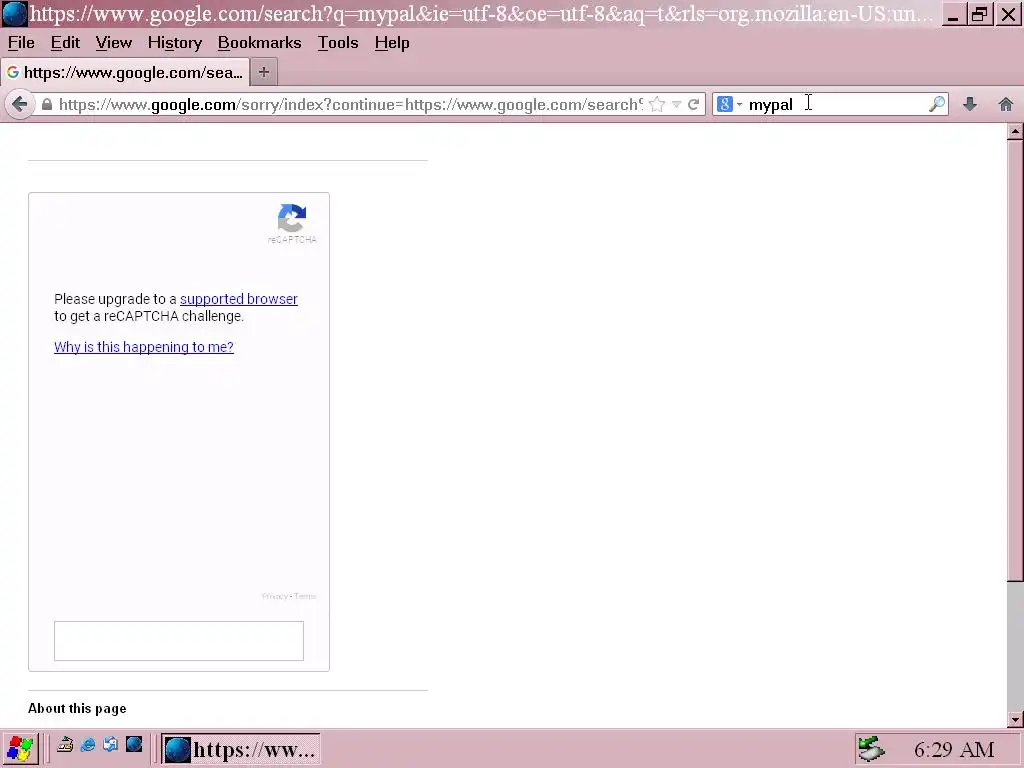Select the 'https://ww...' taskbar button
1024x768 pixels.
click(x=240, y=749)
